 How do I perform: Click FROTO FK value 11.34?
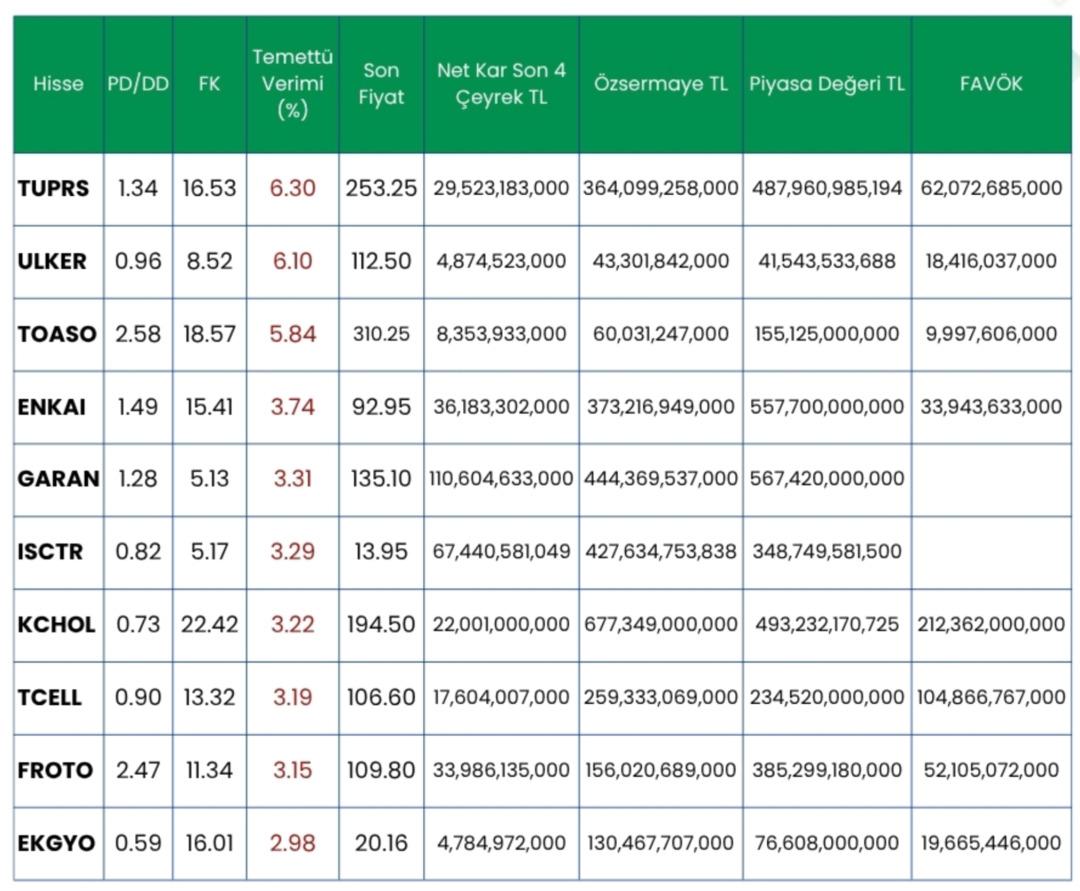pos(209,770)
